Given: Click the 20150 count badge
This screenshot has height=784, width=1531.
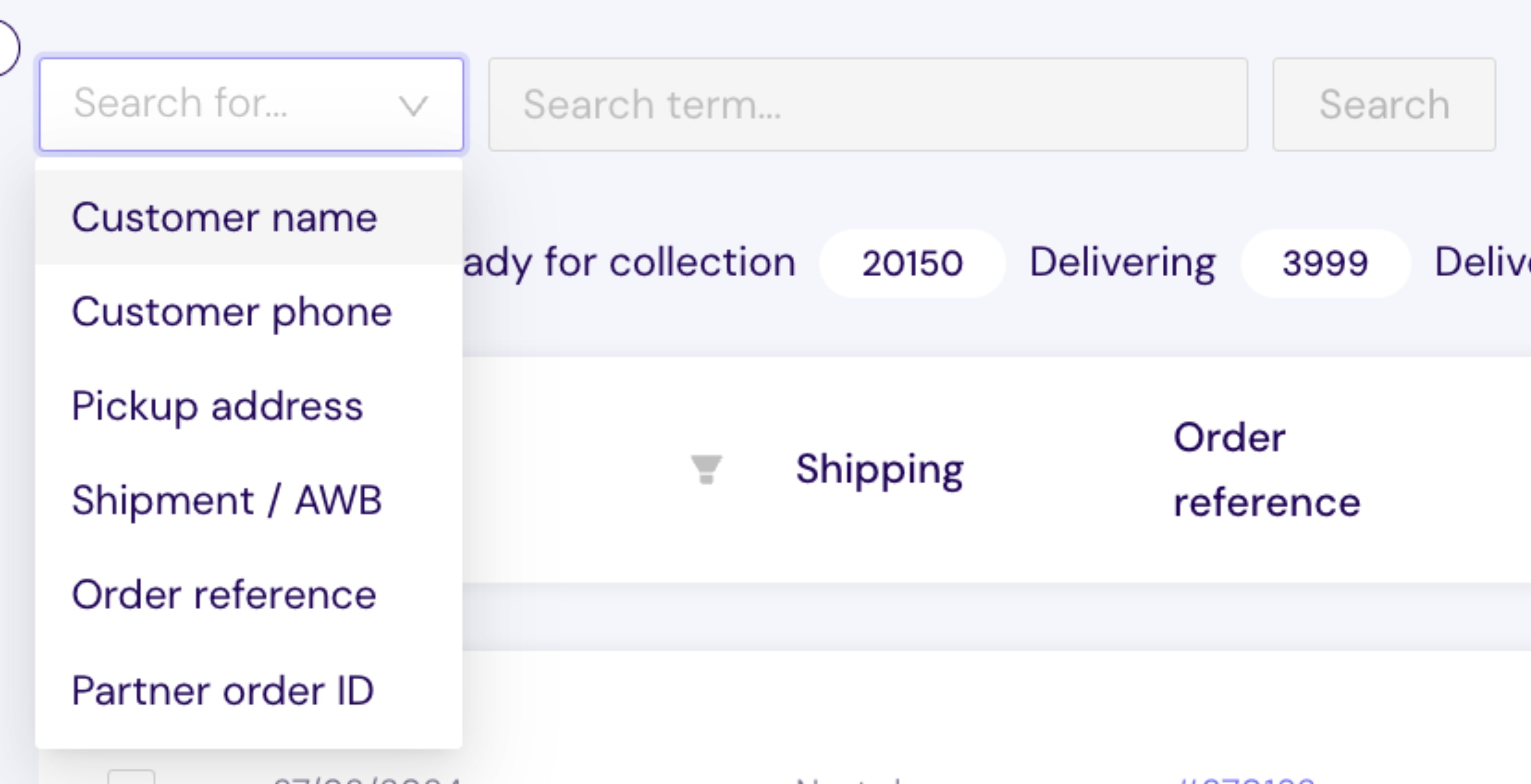Looking at the screenshot, I should (912, 264).
